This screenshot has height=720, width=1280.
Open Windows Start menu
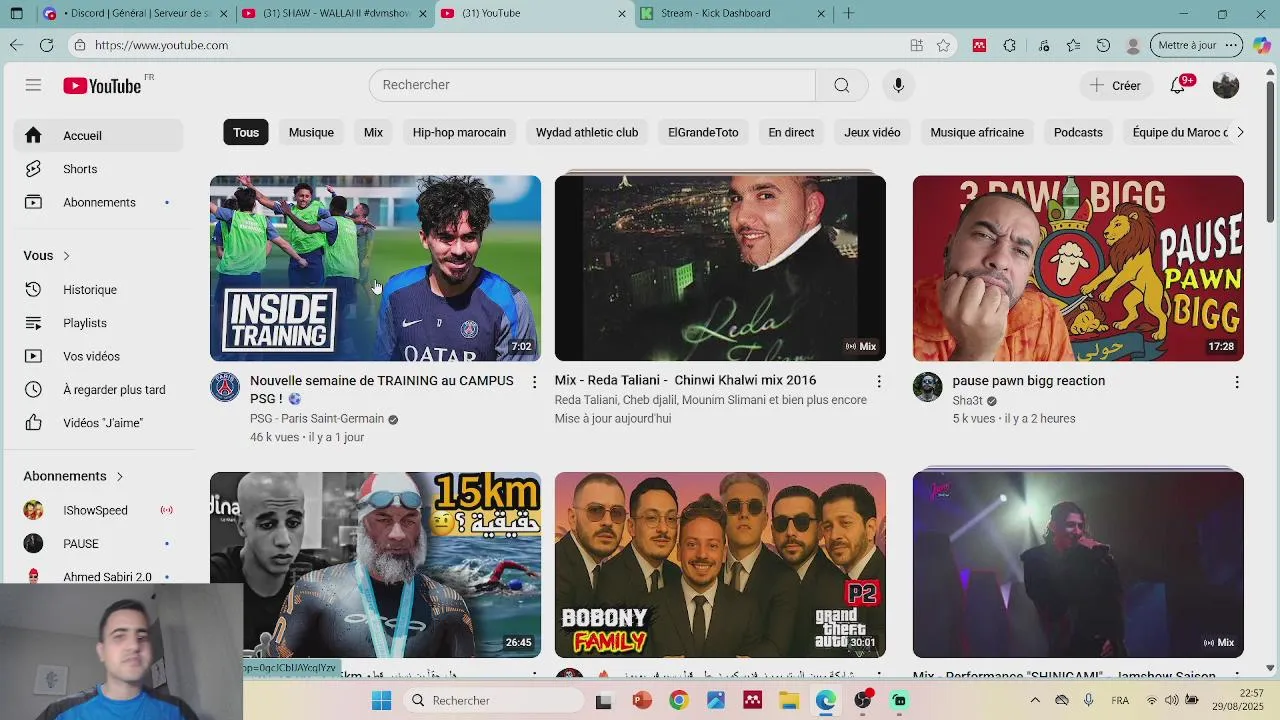point(381,701)
